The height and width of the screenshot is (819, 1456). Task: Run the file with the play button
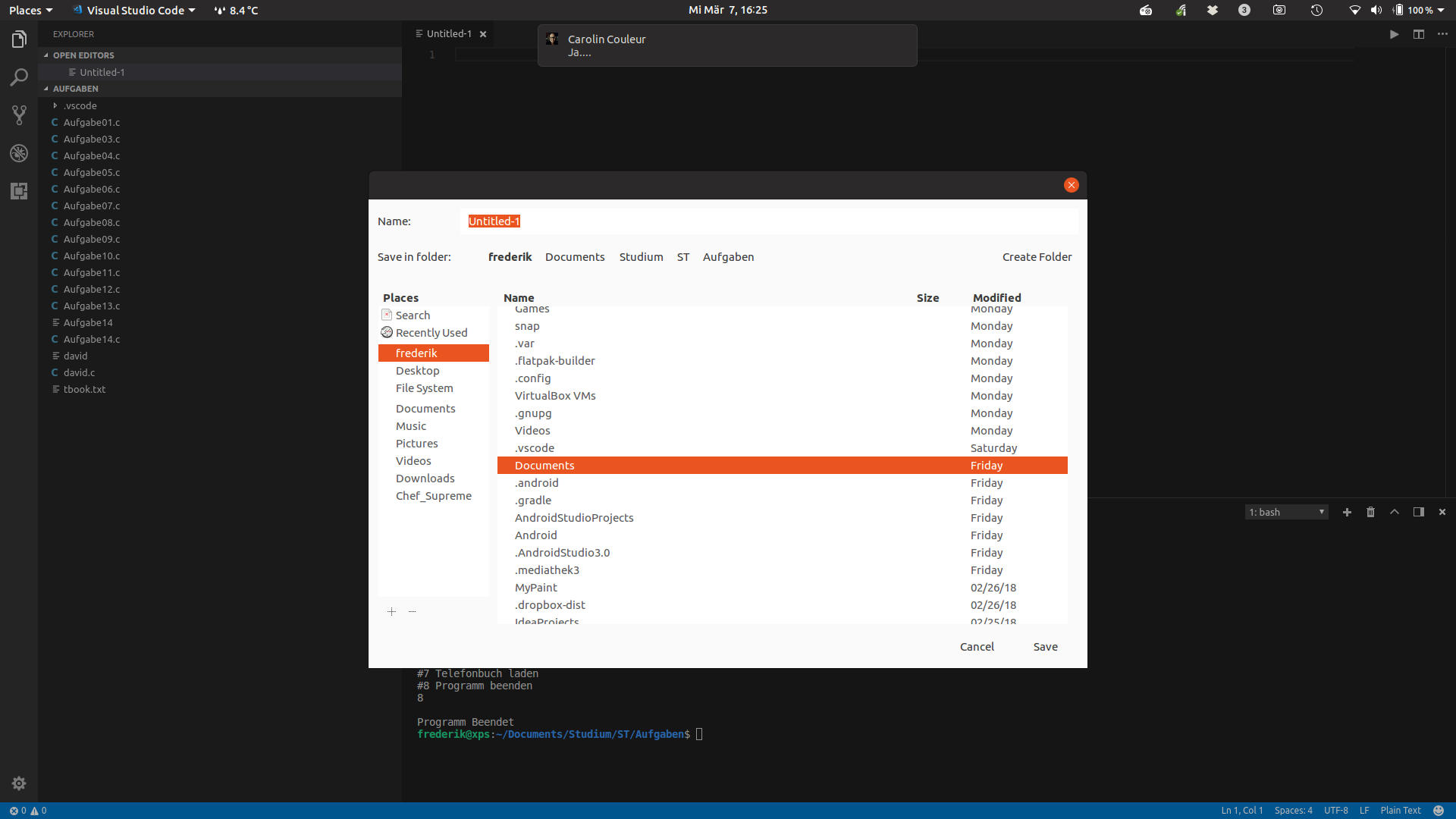click(1394, 34)
